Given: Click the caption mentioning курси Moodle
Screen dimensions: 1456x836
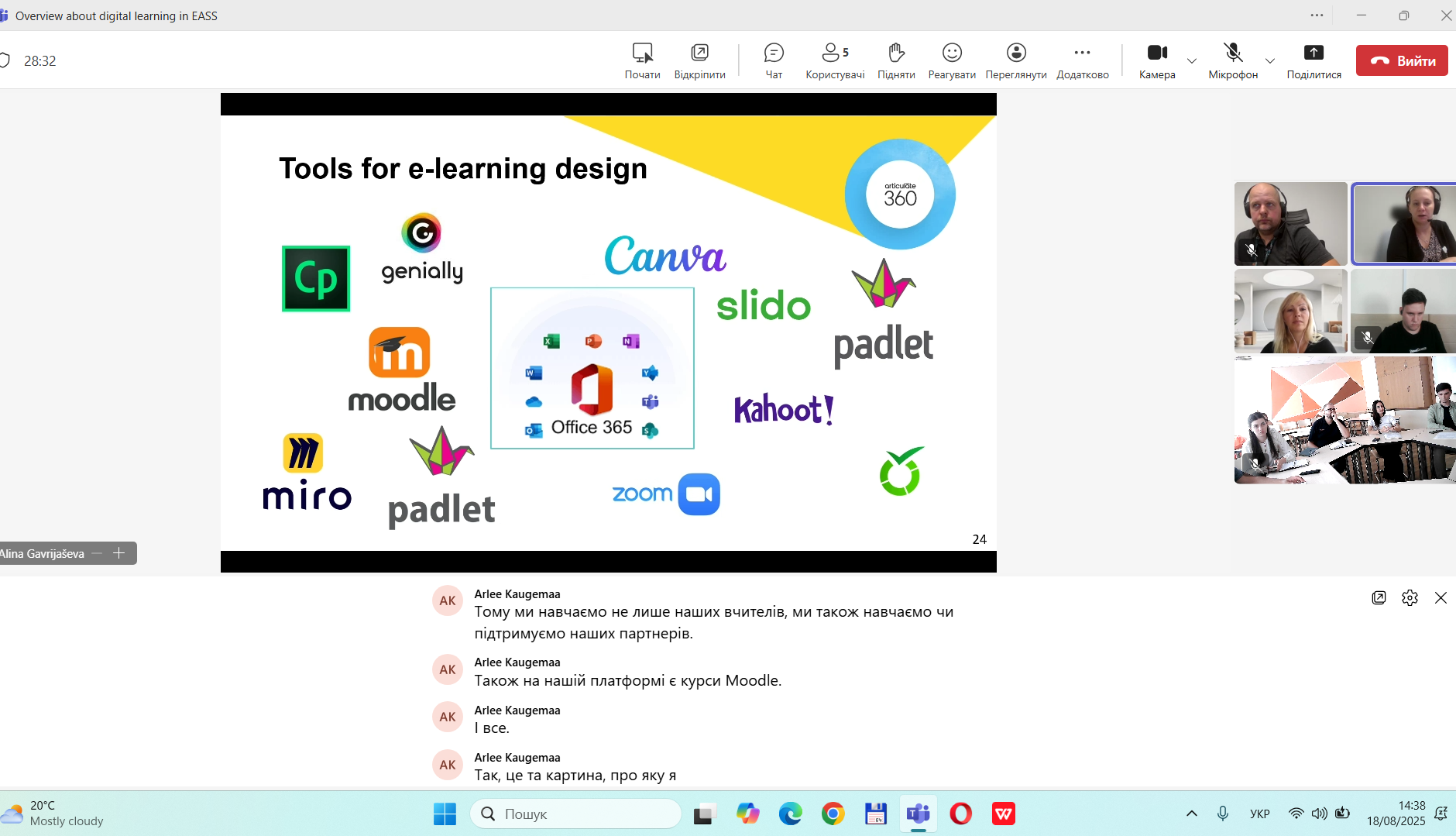Looking at the screenshot, I should [x=628, y=680].
